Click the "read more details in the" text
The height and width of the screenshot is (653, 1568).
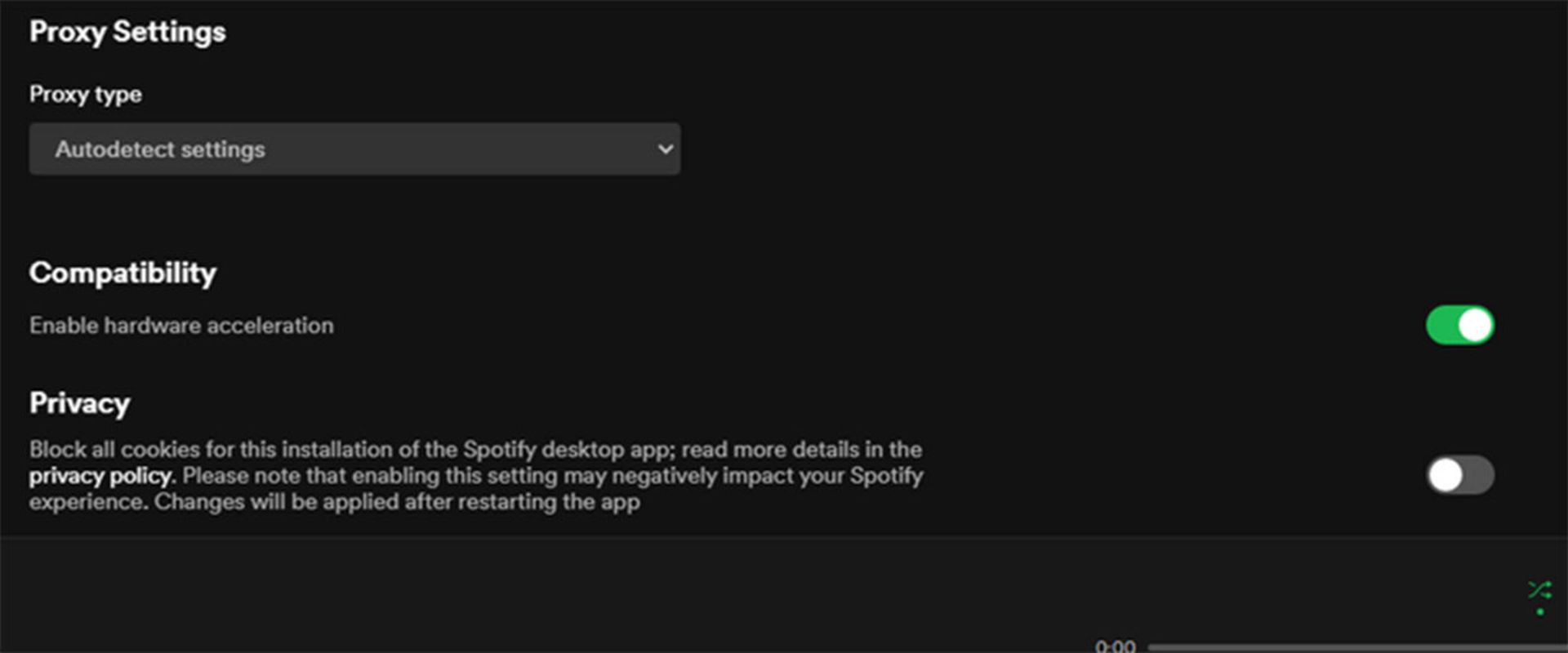tap(801, 450)
